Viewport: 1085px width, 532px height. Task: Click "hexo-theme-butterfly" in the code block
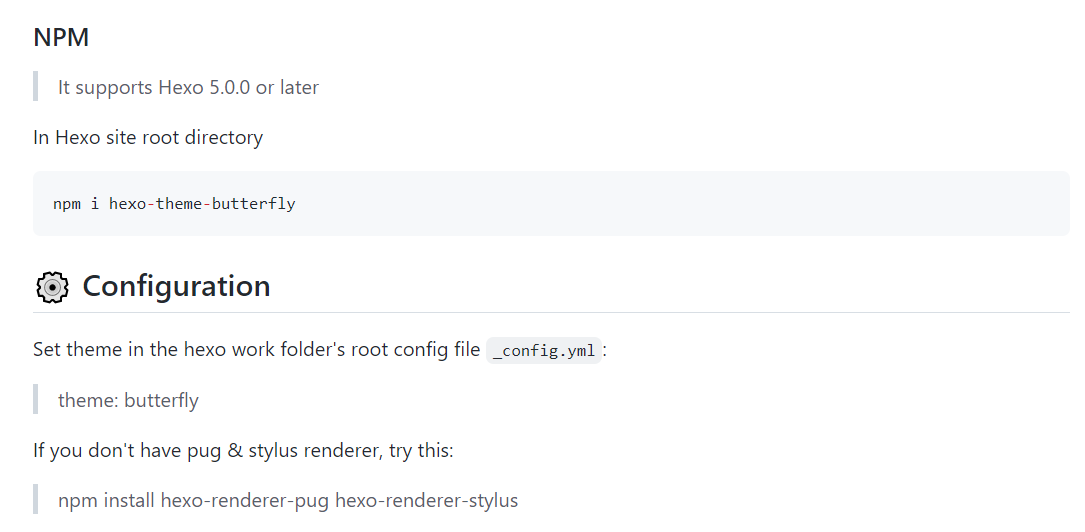pyautogui.click(x=202, y=204)
